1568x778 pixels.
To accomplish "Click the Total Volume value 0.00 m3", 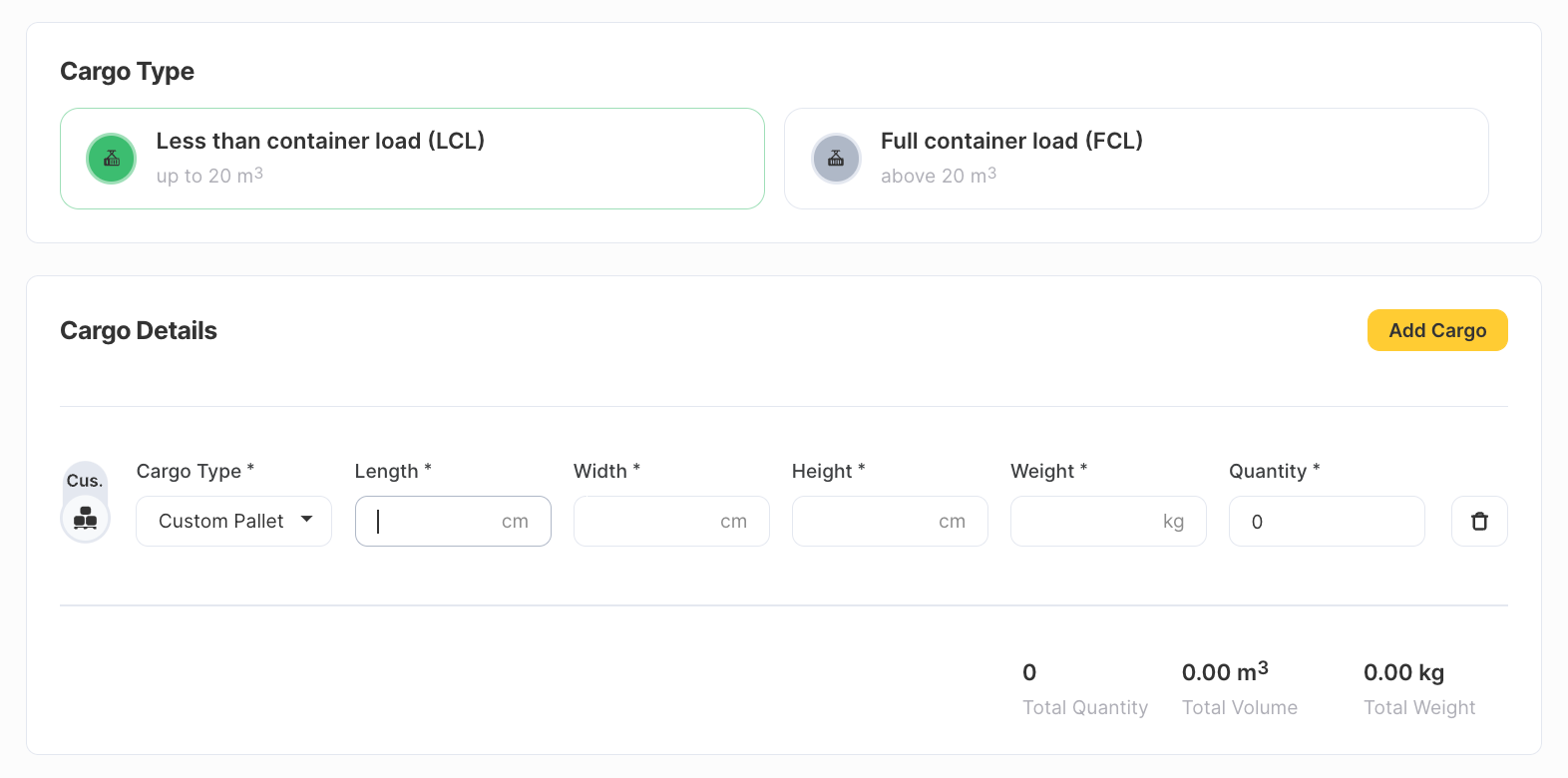I will click(1225, 671).
